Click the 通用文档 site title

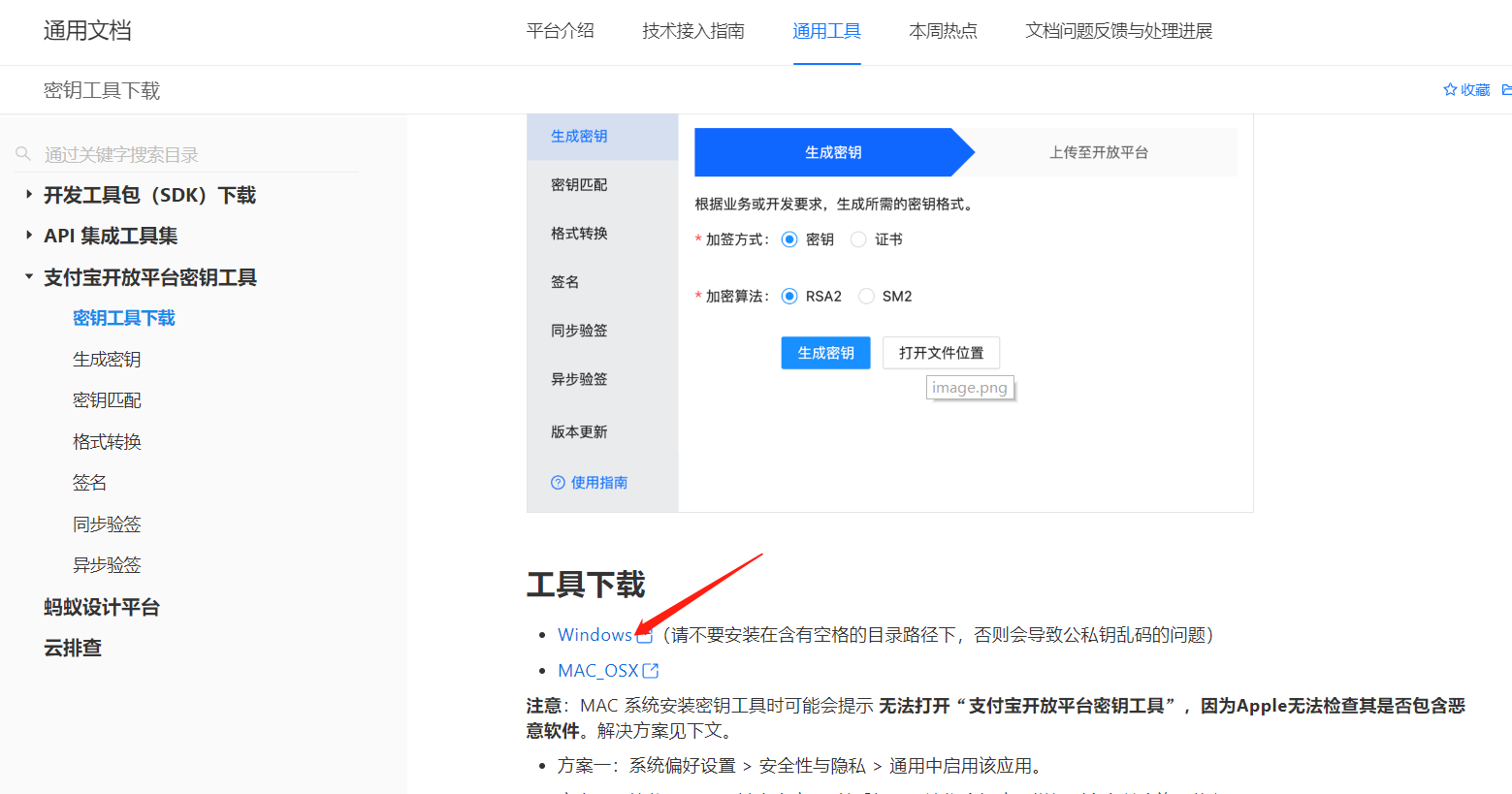[87, 31]
